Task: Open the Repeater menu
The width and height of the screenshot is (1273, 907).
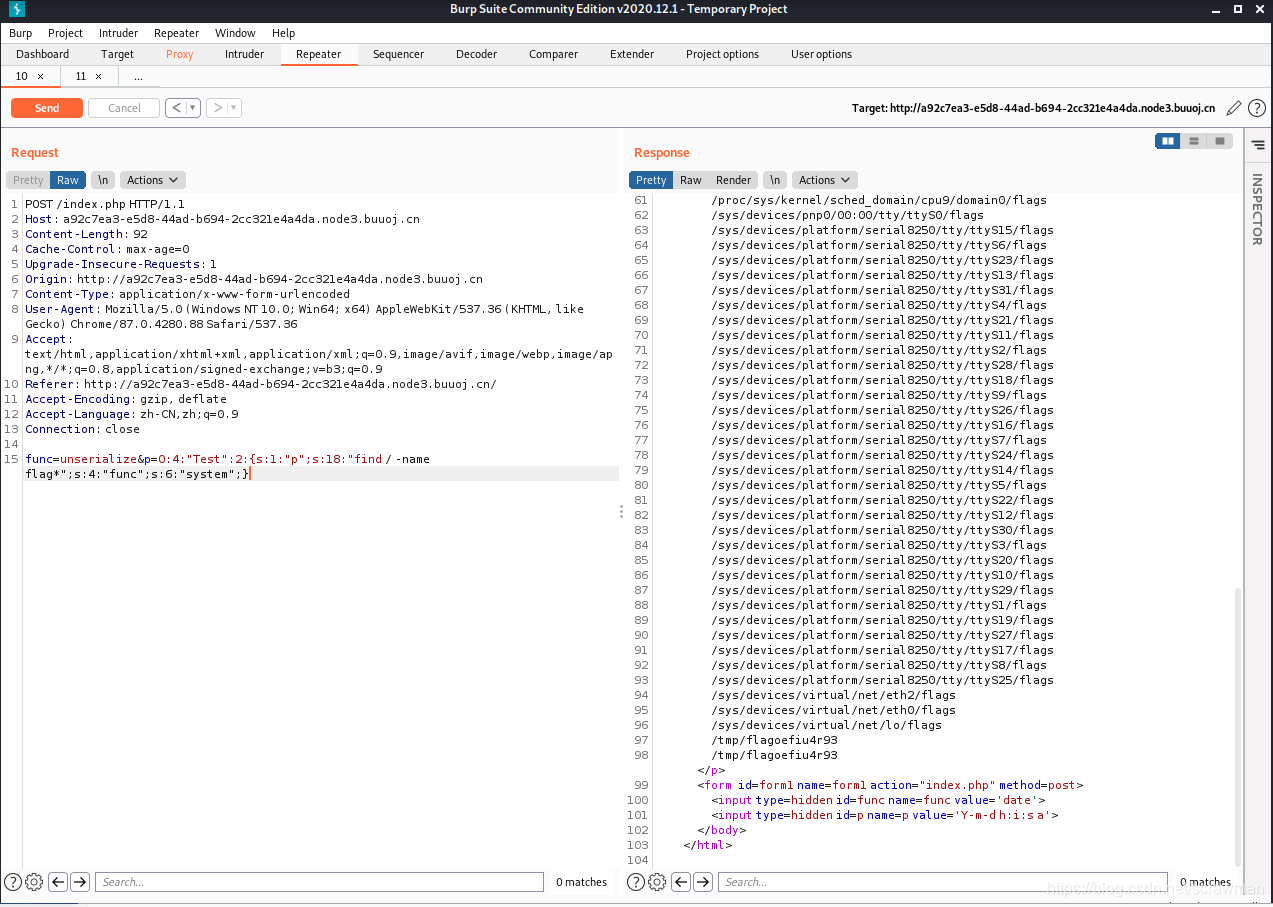Action: coord(176,33)
